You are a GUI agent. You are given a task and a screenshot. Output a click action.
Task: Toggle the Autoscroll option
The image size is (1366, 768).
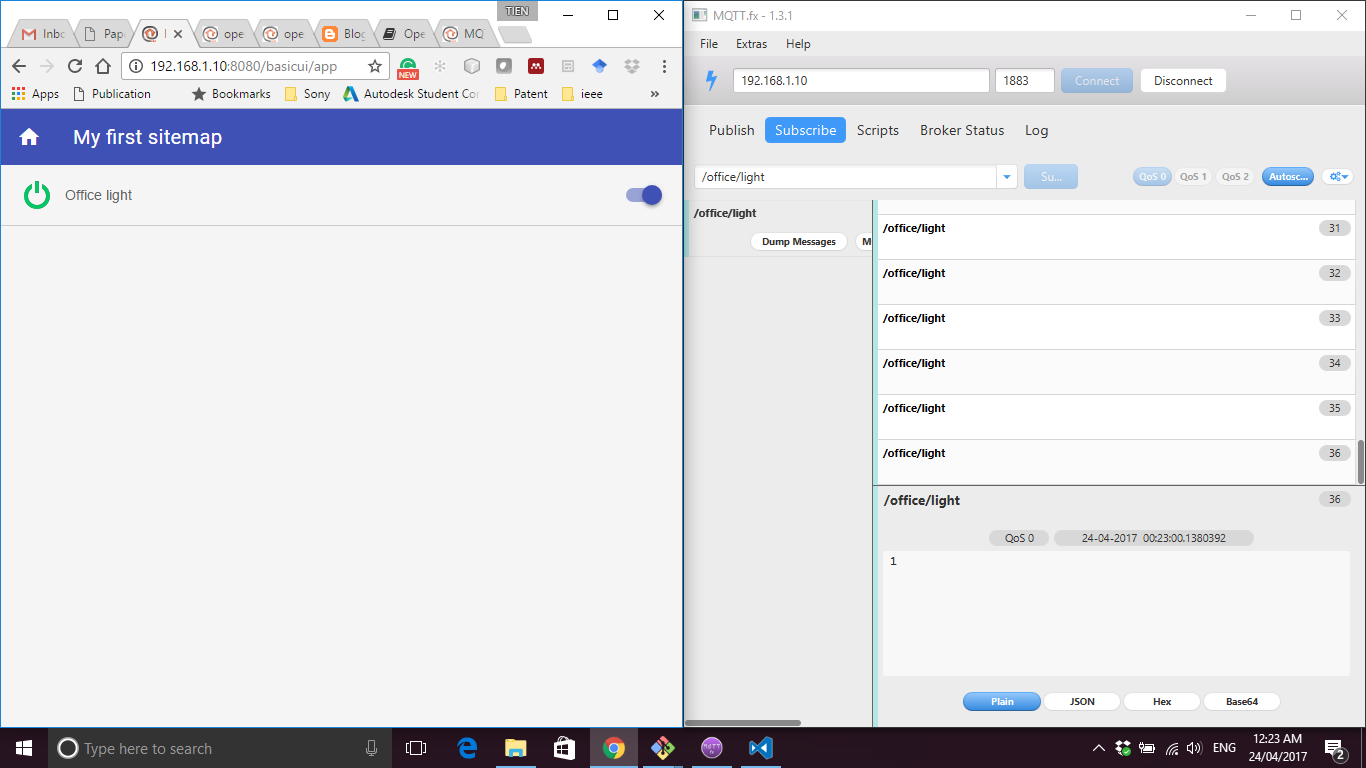pyautogui.click(x=1287, y=176)
